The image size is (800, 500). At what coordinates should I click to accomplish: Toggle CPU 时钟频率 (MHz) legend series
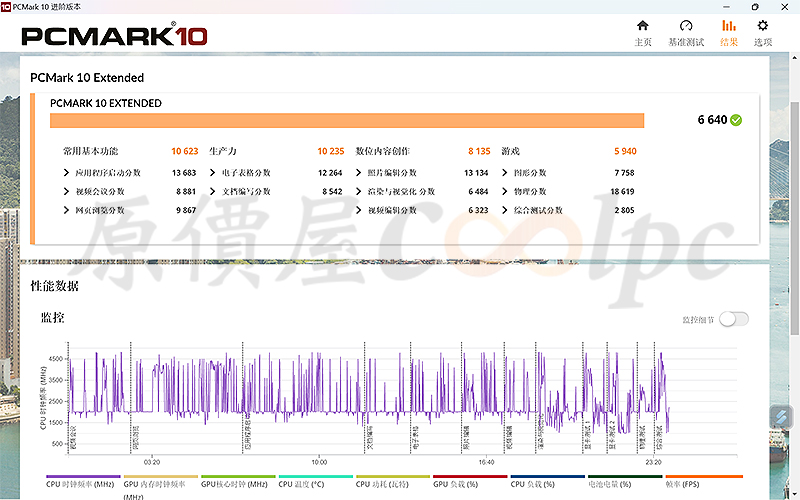coord(83,482)
